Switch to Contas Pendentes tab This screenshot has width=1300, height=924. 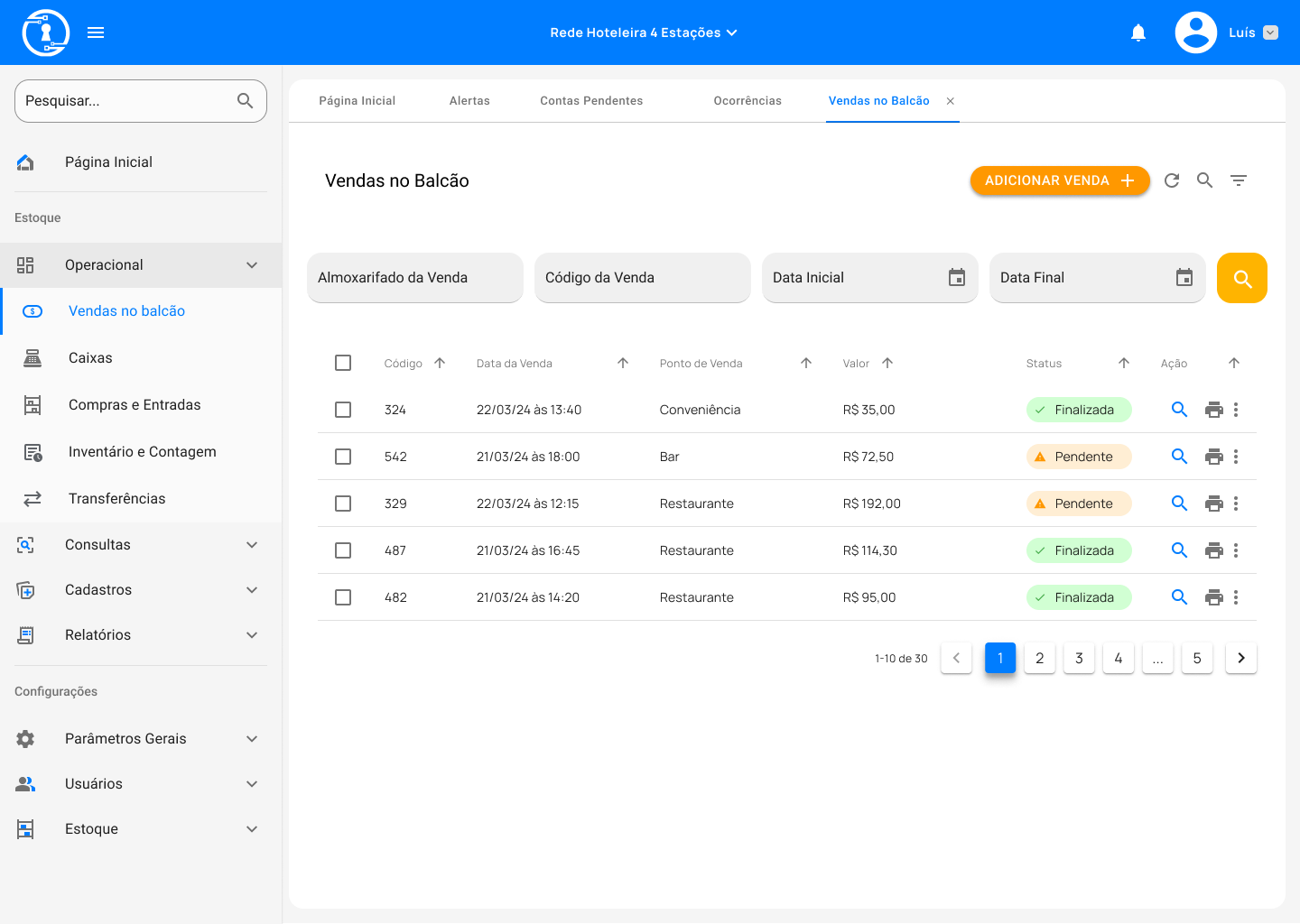(x=591, y=101)
